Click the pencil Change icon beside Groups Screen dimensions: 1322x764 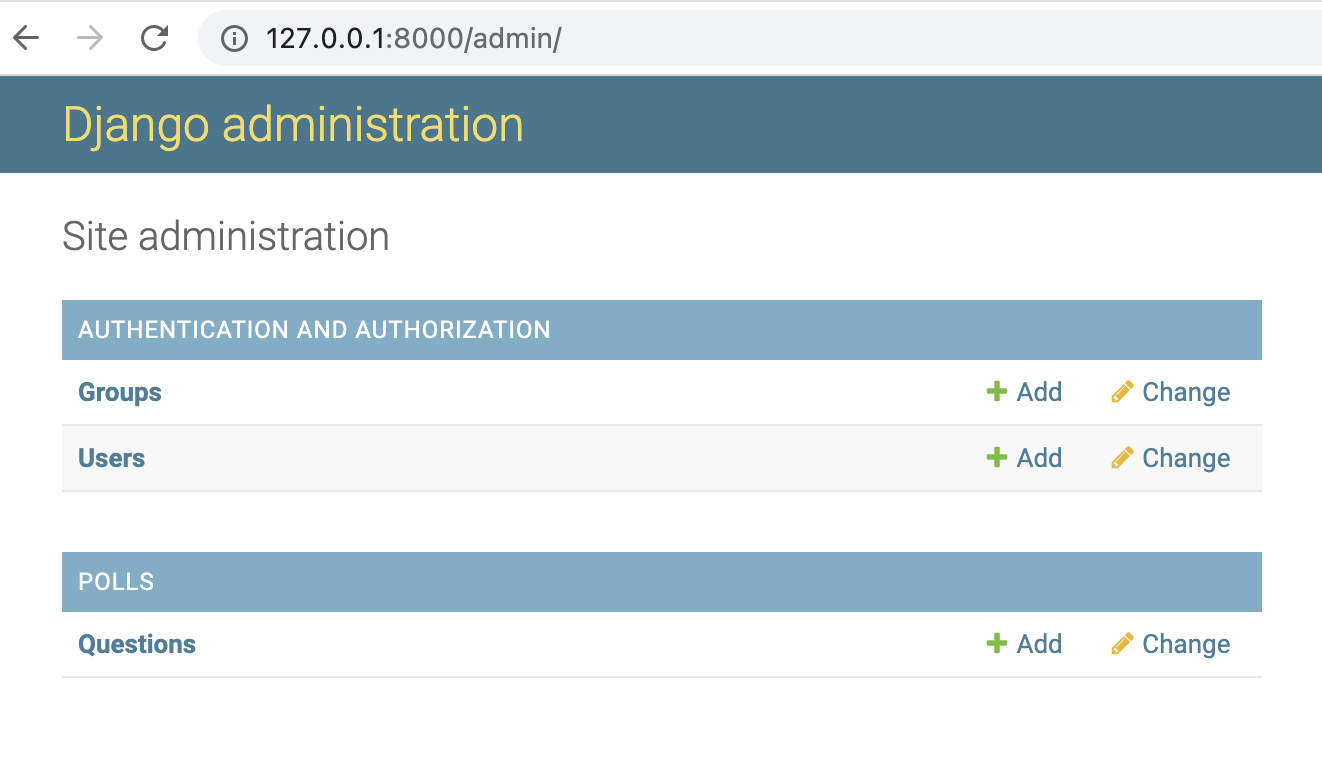(1122, 391)
